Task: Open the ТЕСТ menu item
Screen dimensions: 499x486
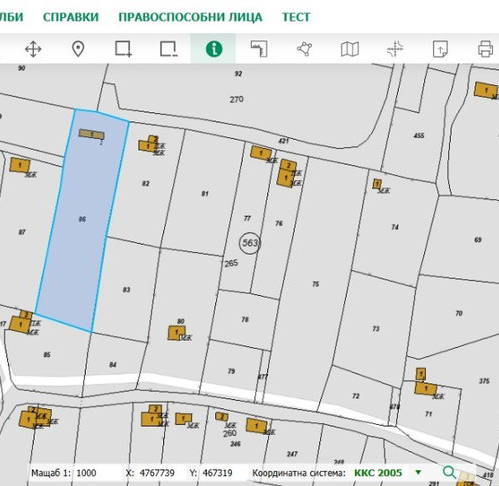Action: (x=296, y=17)
